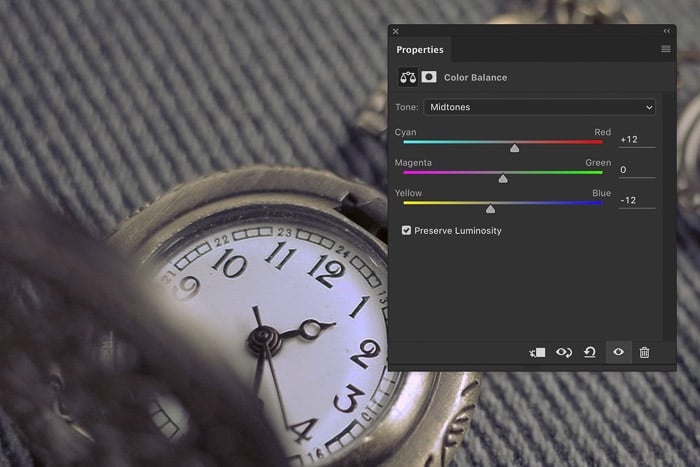Uncheck the Preserve Luminosity checkbox

tap(406, 231)
